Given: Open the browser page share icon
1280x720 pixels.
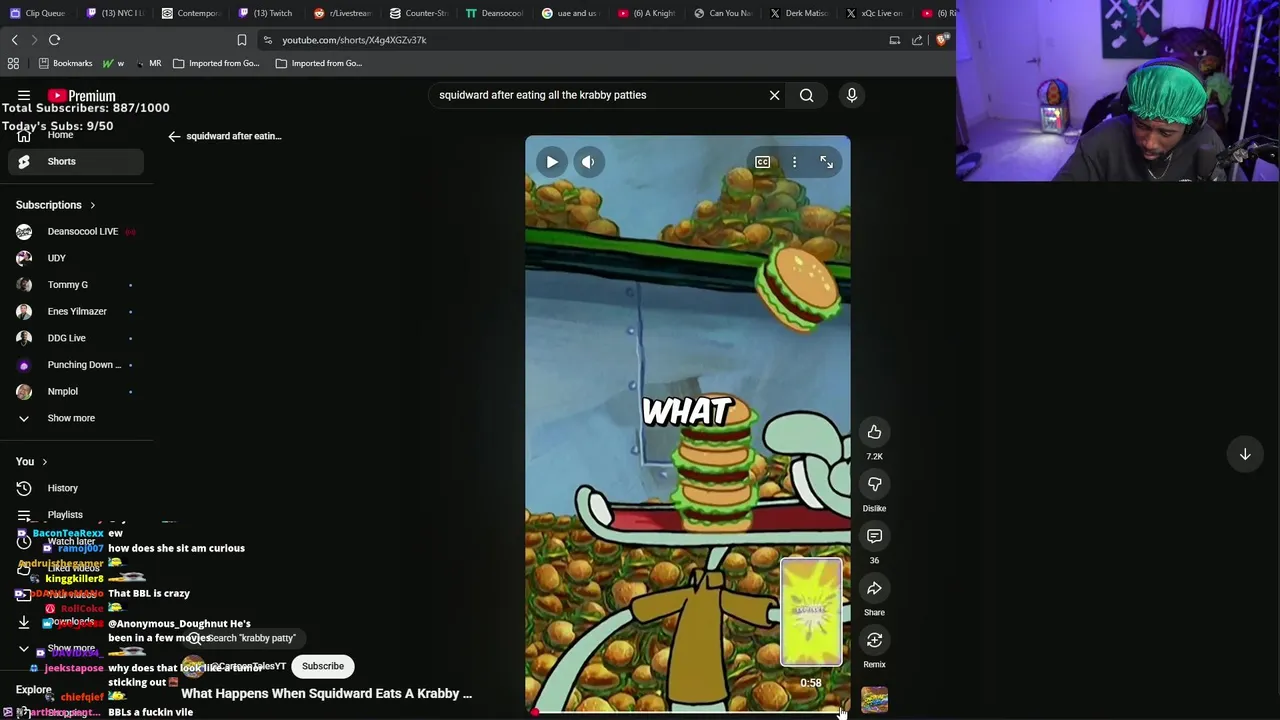Looking at the screenshot, I should coord(917,40).
